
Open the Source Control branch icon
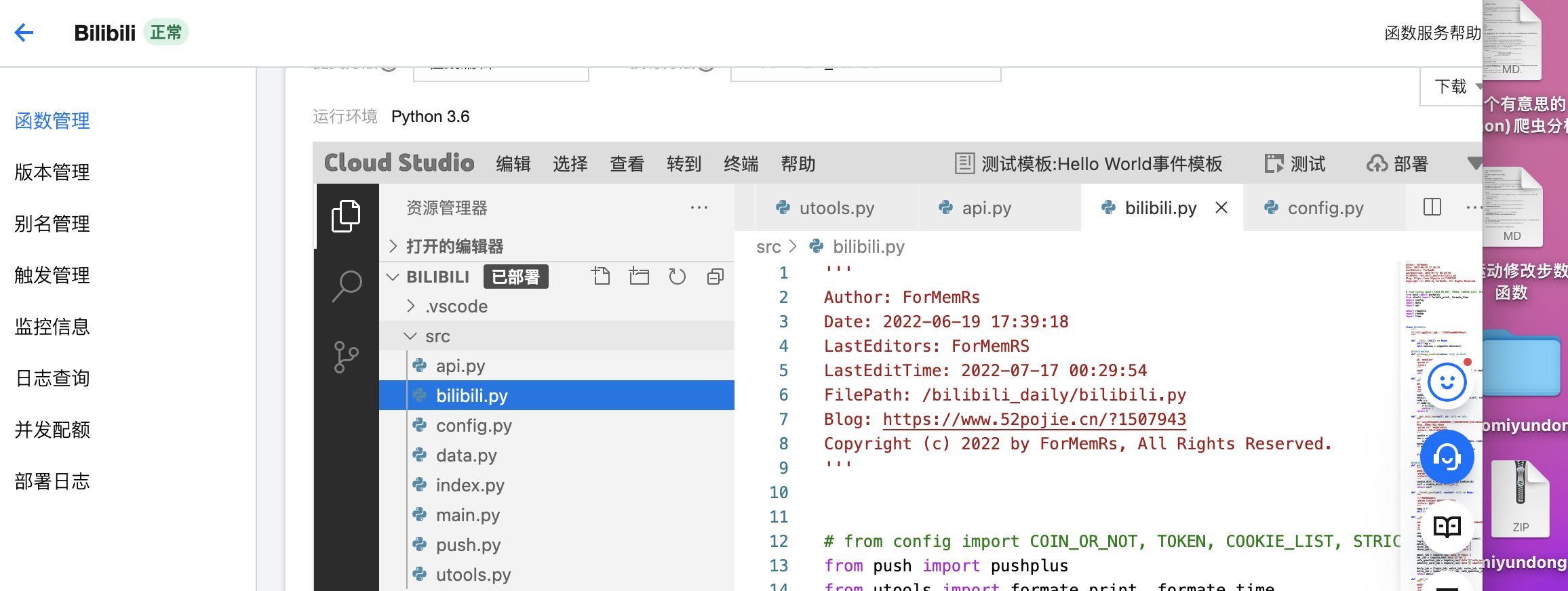[x=346, y=357]
